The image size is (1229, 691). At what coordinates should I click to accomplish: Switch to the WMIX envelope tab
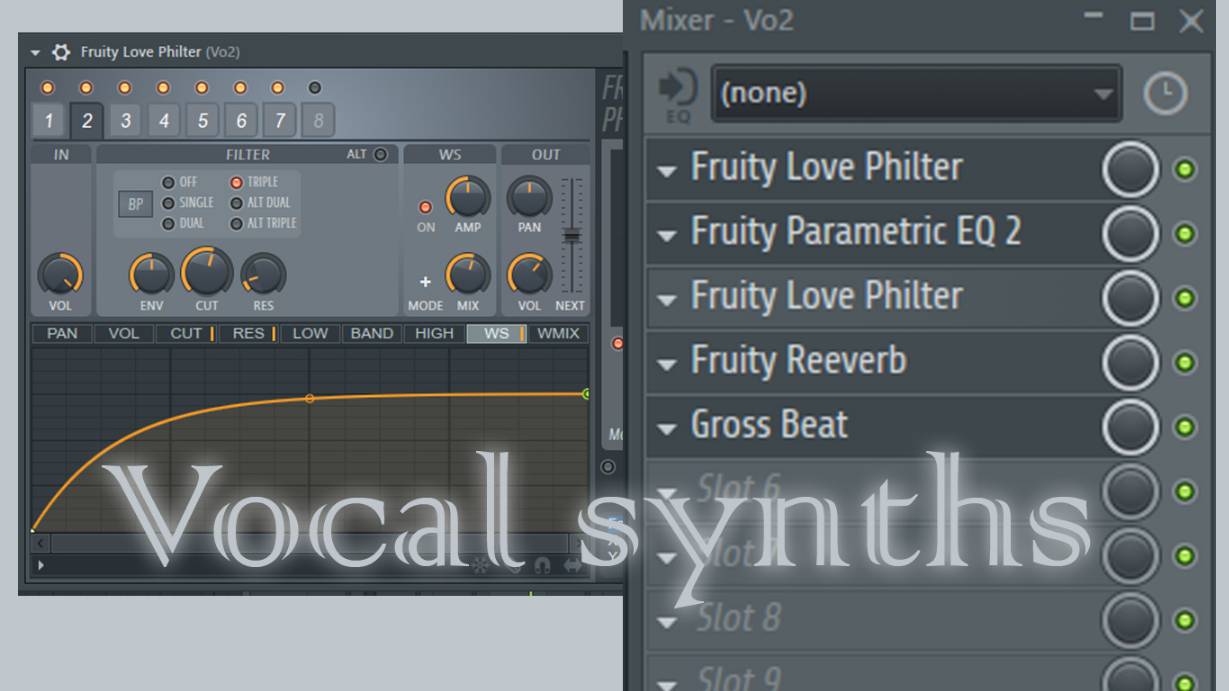(x=558, y=334)
